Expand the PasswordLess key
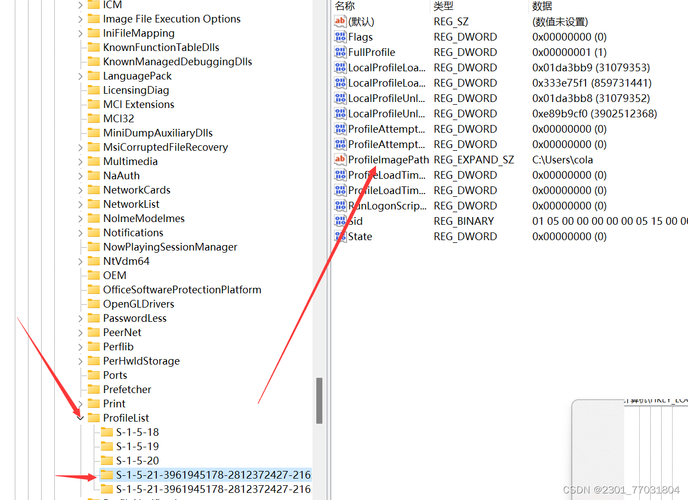Screen dimensions: 688x500 (x=80, y=318)
